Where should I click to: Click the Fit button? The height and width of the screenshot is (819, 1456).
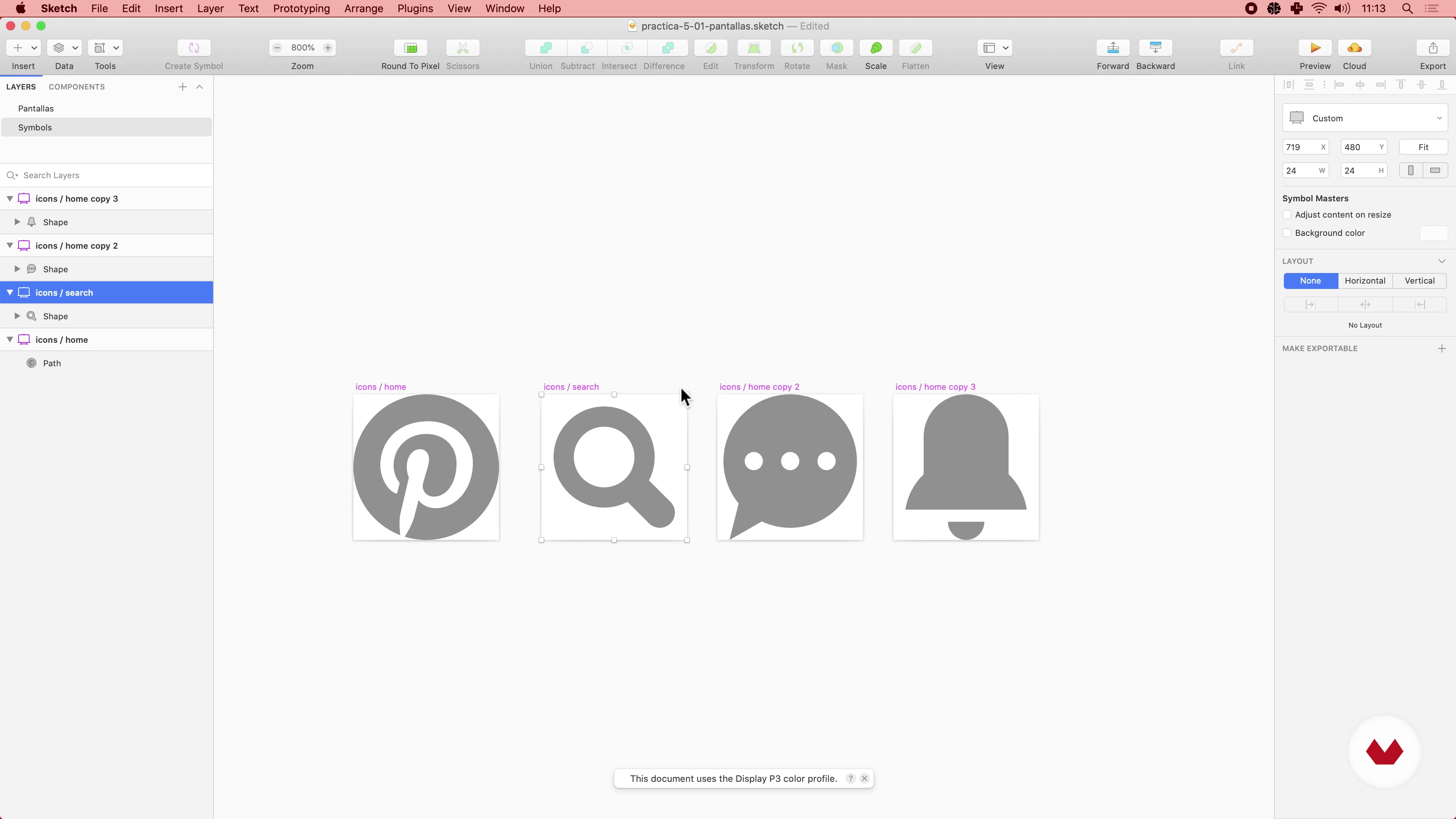pyautogui.click(x=1423, y=147)
